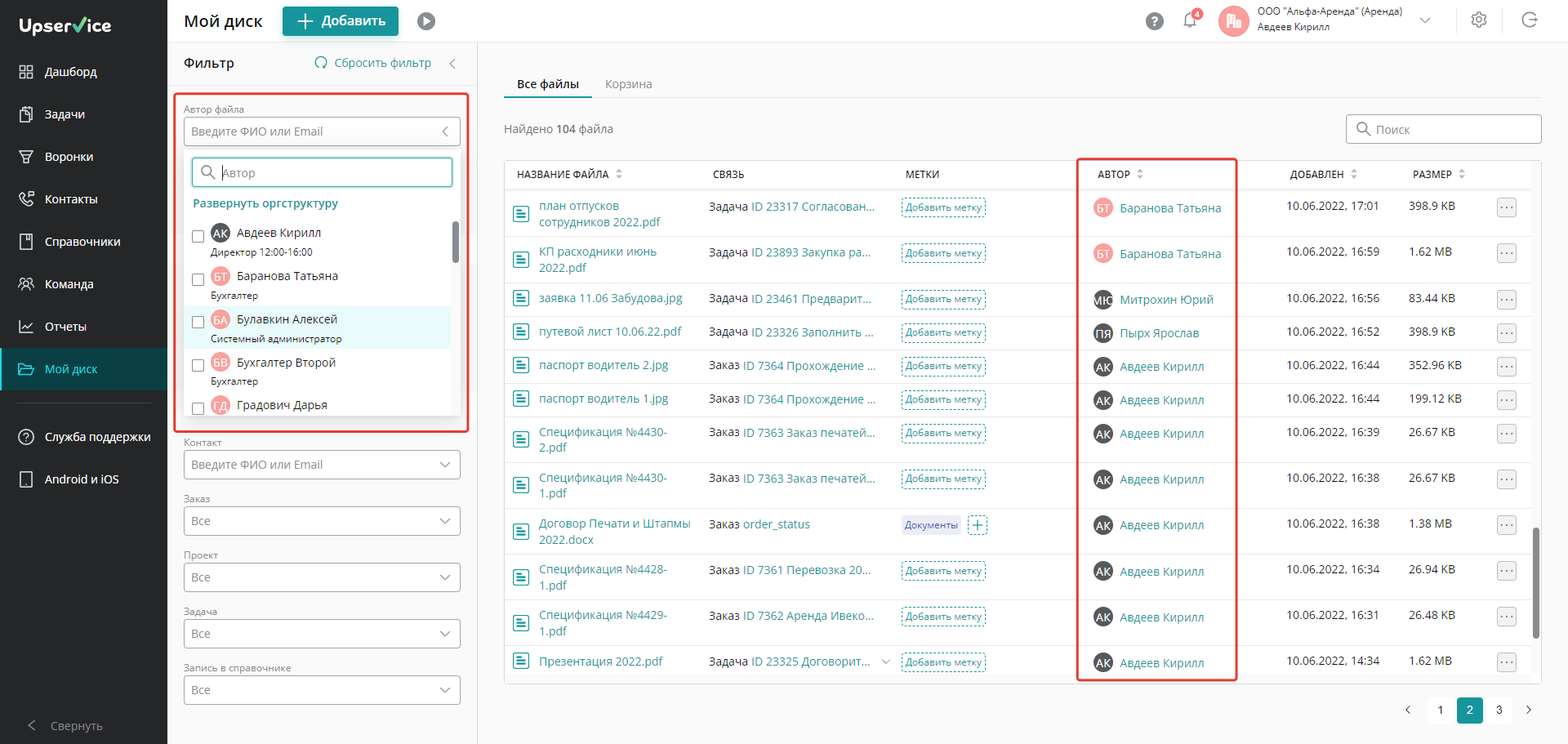The height and width of the screenshot is (744, 1568).
Task: Open Отчеты in the sidebar
Action: [x=83, y=327]
